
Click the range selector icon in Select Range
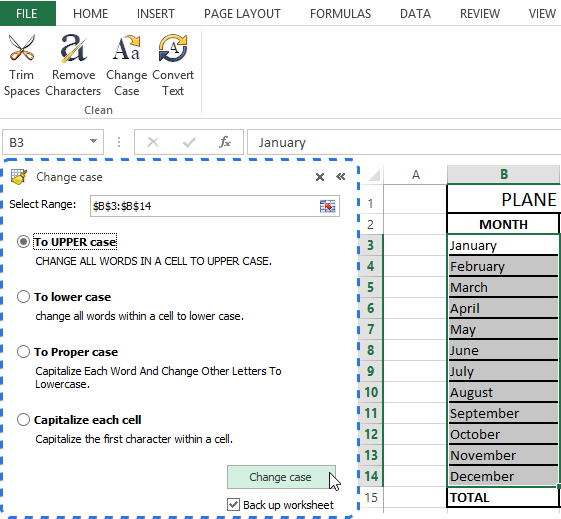pyautogui.click(x=327, y=206)
